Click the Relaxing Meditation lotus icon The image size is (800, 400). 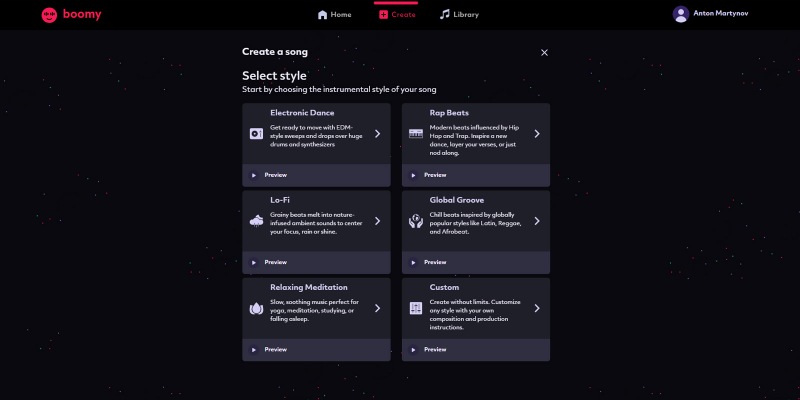[256, 308]
